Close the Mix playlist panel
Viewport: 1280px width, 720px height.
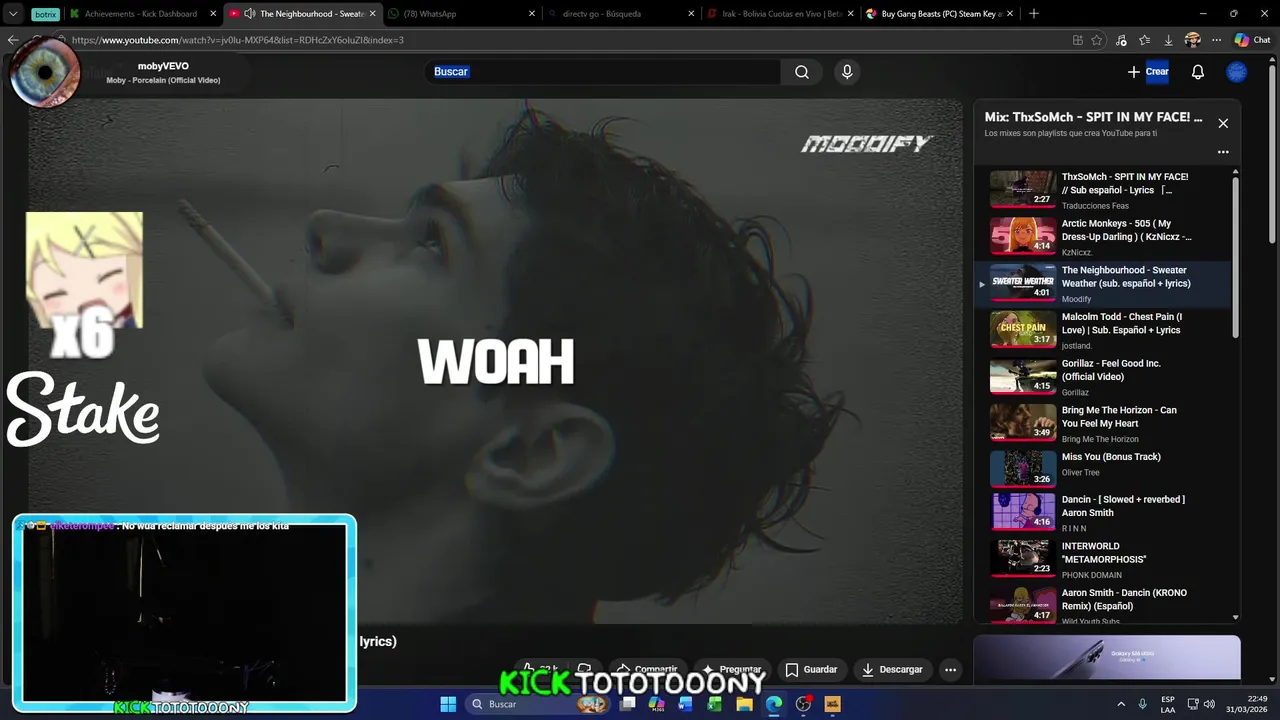1223,123
